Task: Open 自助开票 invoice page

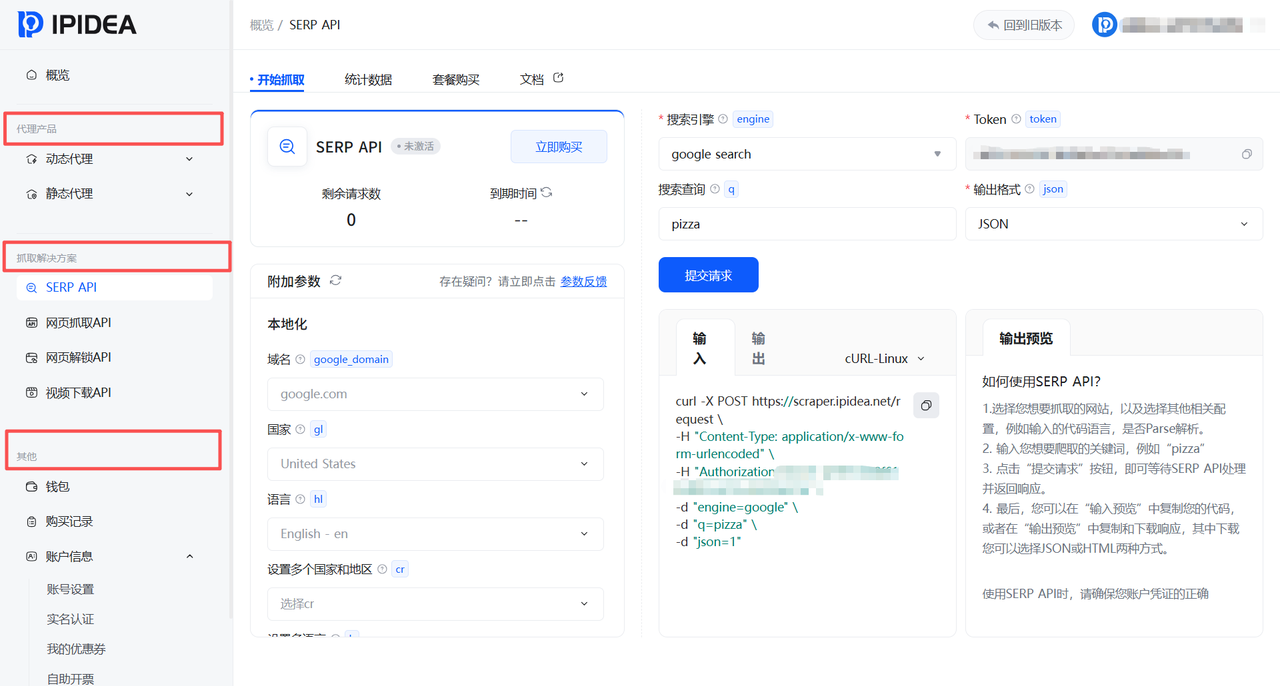Action: click(70, 679)
